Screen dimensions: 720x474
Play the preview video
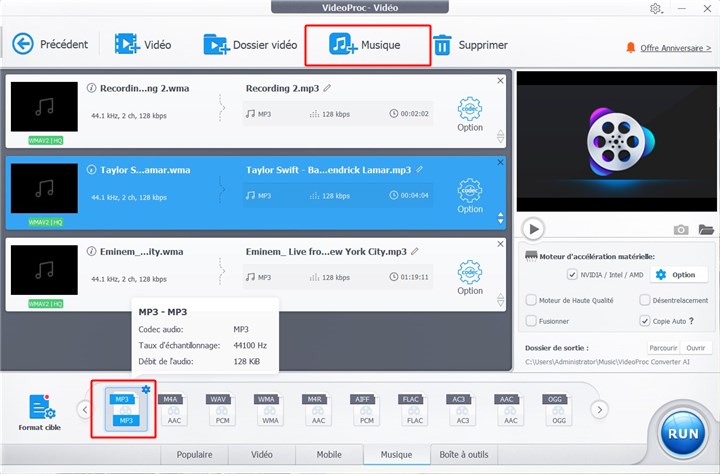533,229
